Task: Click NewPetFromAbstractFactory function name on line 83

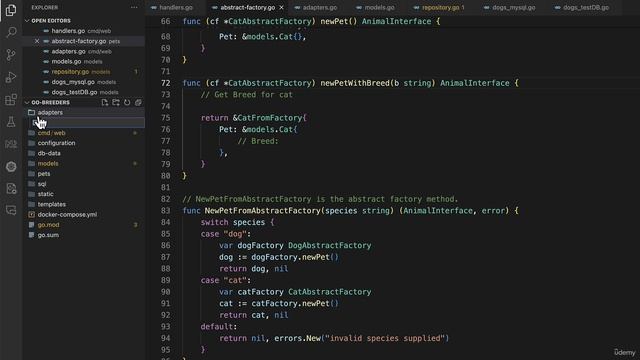Action: pyautogui.click(x=262, y=211)
